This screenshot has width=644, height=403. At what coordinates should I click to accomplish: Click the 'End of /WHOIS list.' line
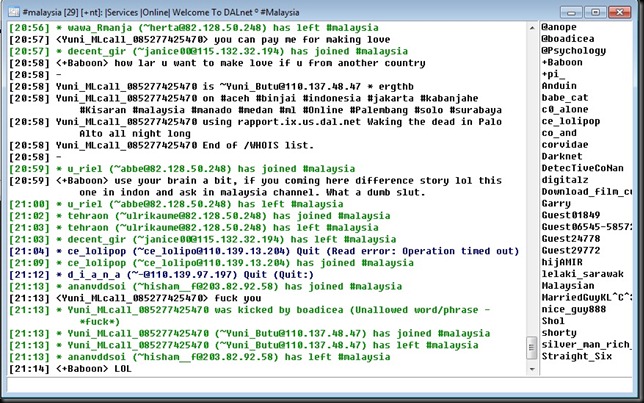pos(161,145)
